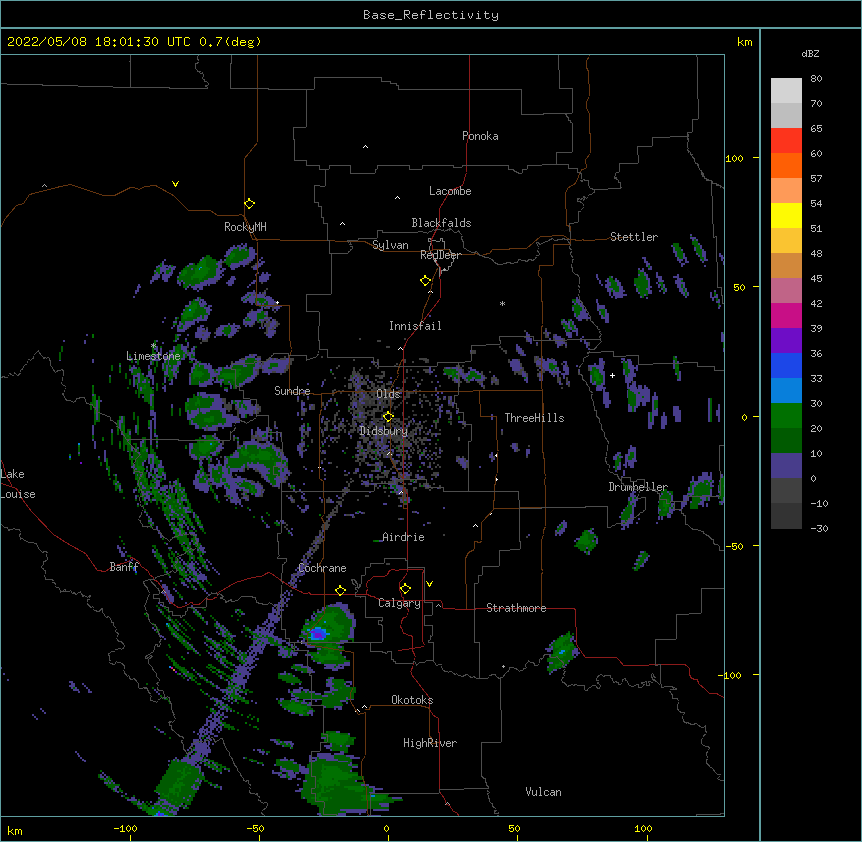This screenshot has height=842, width=862.
Task: Click the Strathmore label
Action: [x=516, y=608]
